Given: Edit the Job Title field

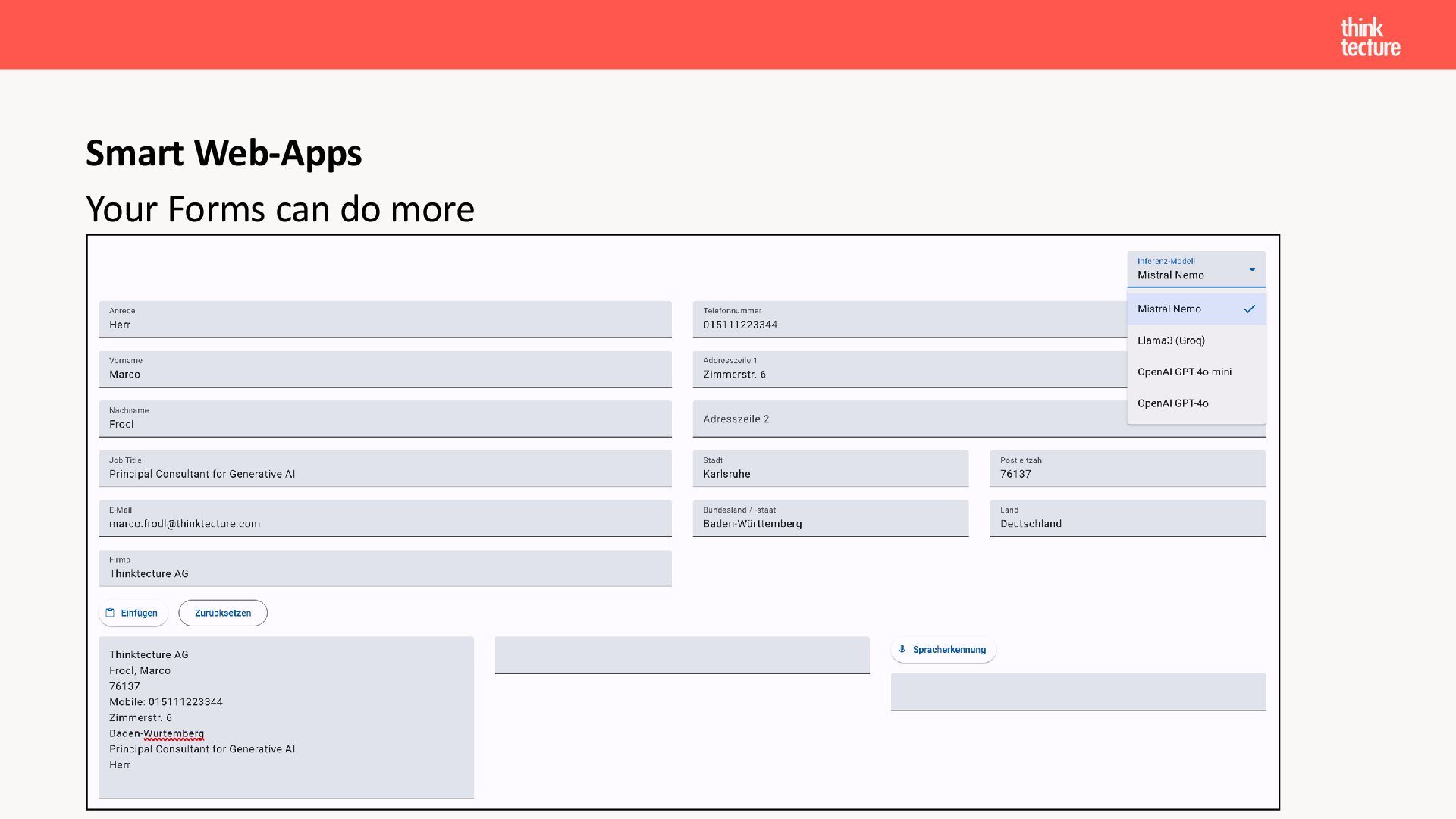Looking at the screenshot, I should [x=384, y=469].
